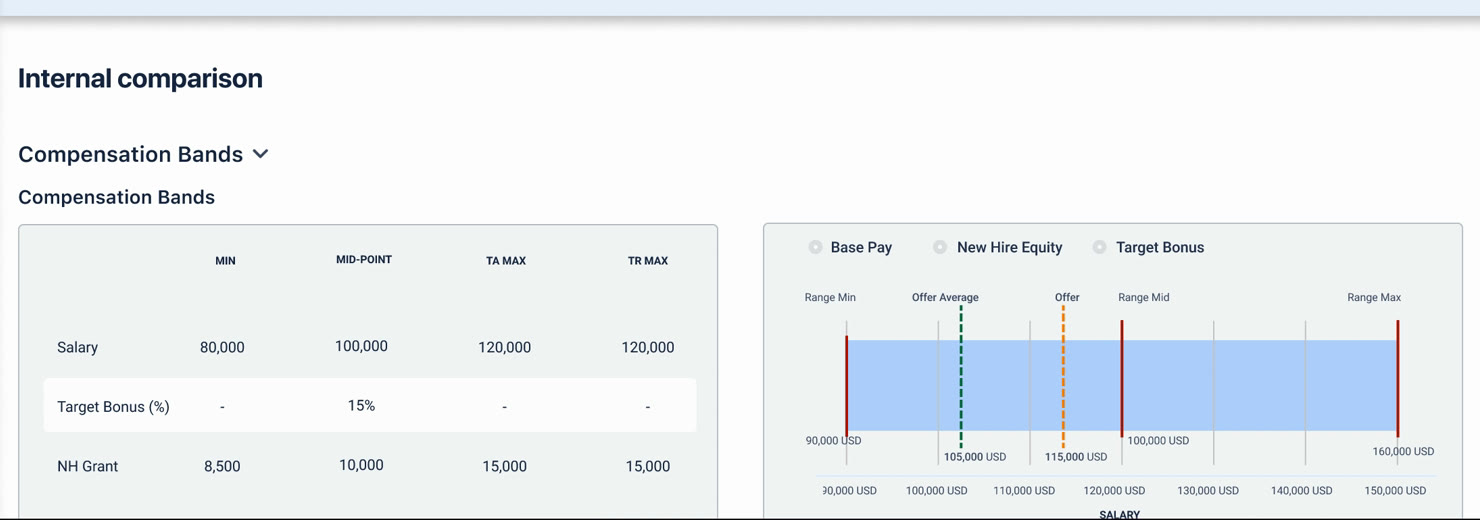Click the NH Grant row label
Viewport: 1480px width, 520px height.
(87, 466)
